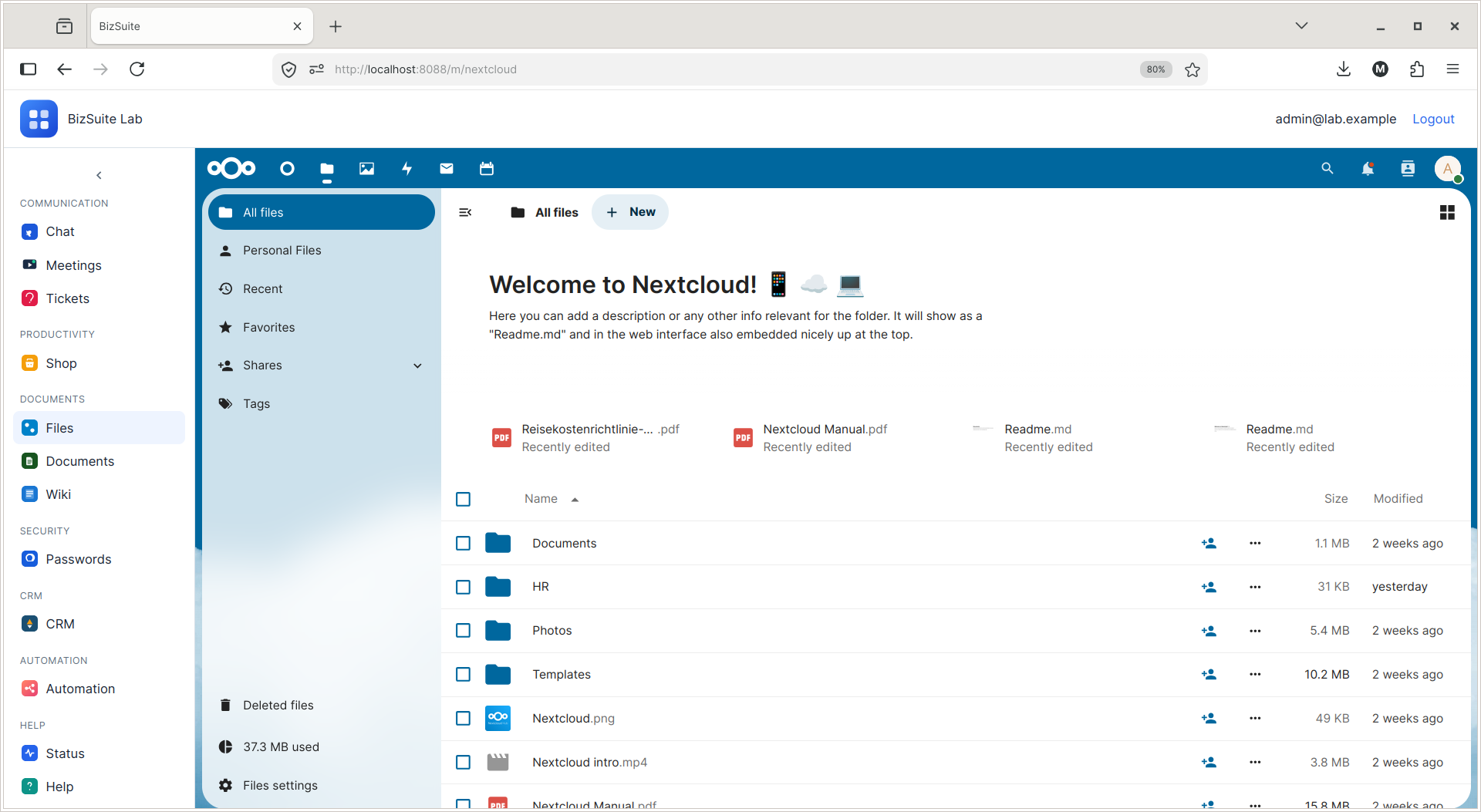1481x812 pixels.
Task: Collapse the BizSuite sidebar
Action: pos(99,175)
